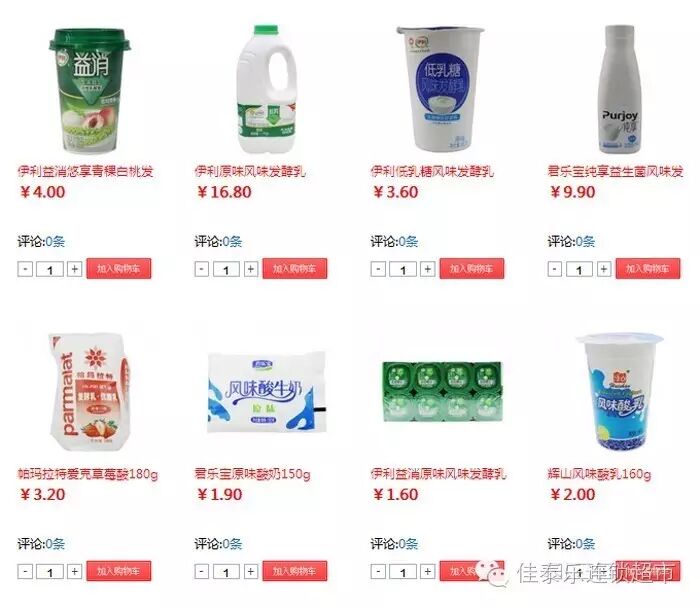Decrease quantity for 伊利原味风味发酵乳 ¥16.80
This screenshot has height=609, width=700.
202,269
